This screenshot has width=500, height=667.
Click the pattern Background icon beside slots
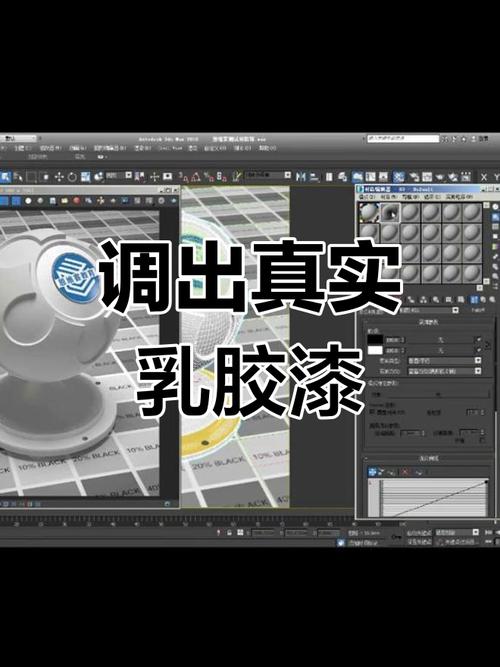point(495,227)
